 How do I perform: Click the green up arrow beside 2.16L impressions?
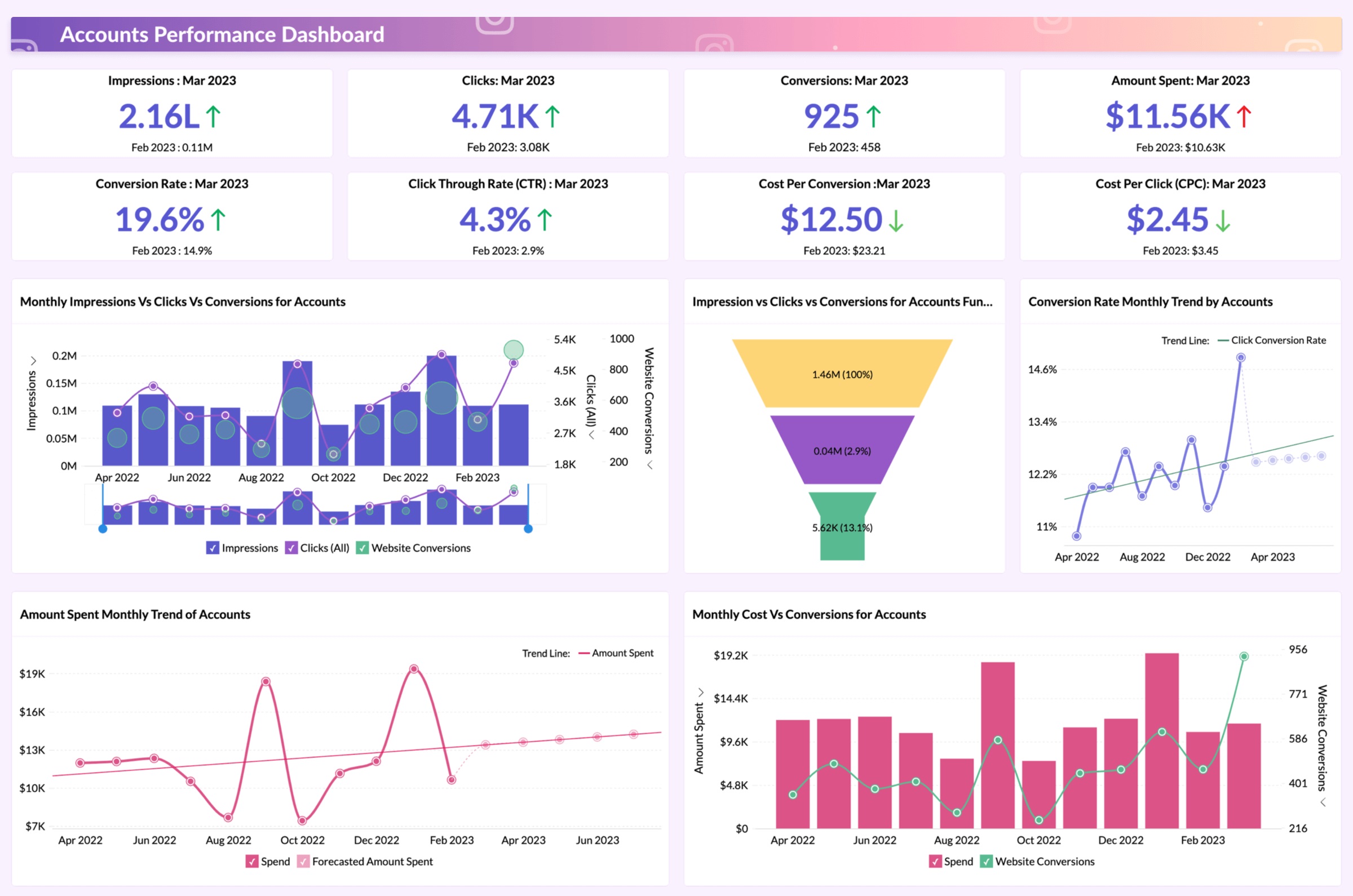(x=213, y=117)
